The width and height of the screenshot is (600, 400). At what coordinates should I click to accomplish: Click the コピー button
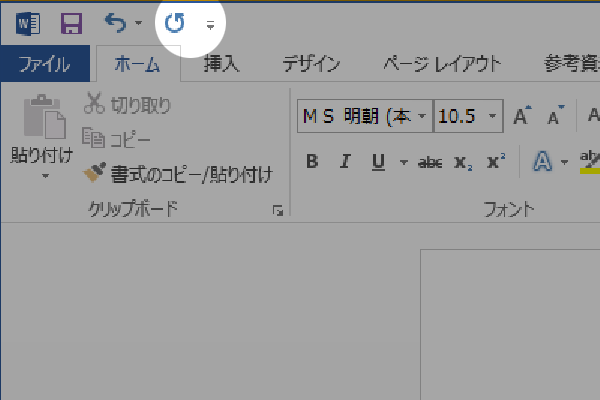pos(116,139)
